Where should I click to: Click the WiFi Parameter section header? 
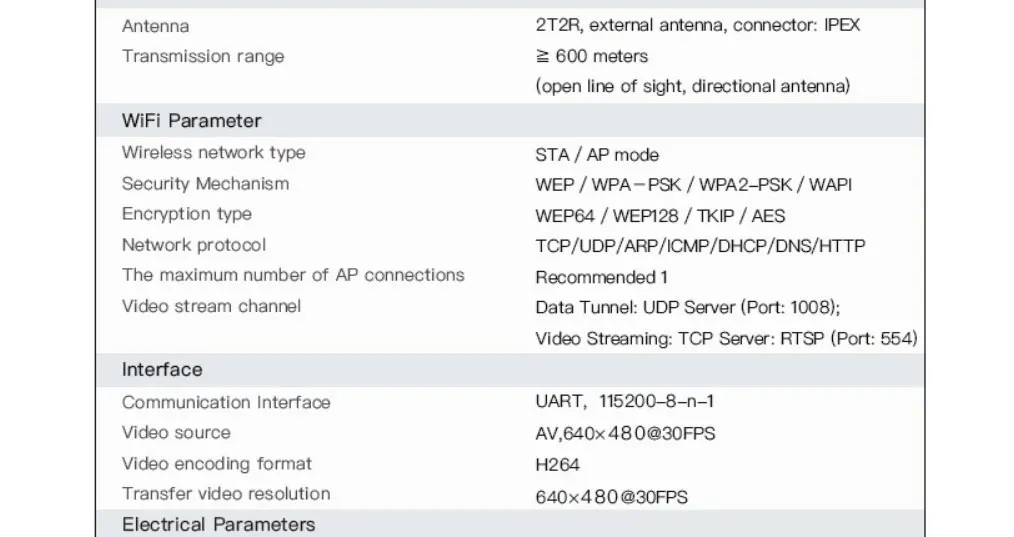pos(191,120)
